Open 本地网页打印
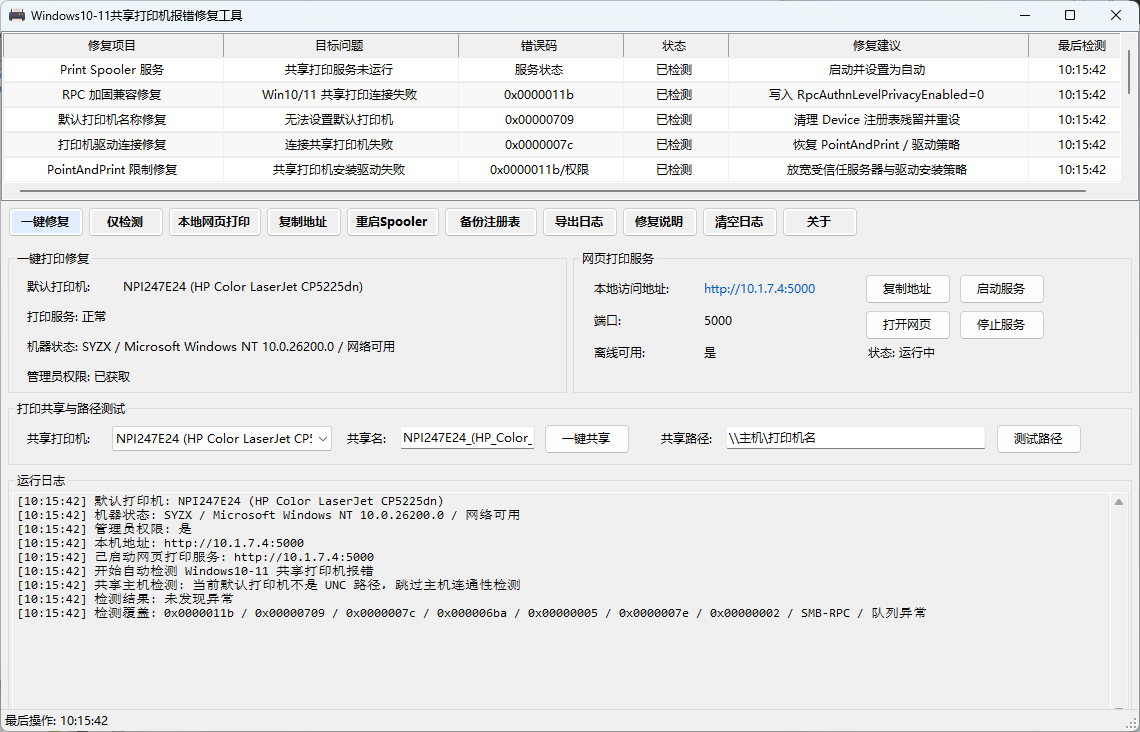This screenshot has height=732, width=1140. pos(214,222)
